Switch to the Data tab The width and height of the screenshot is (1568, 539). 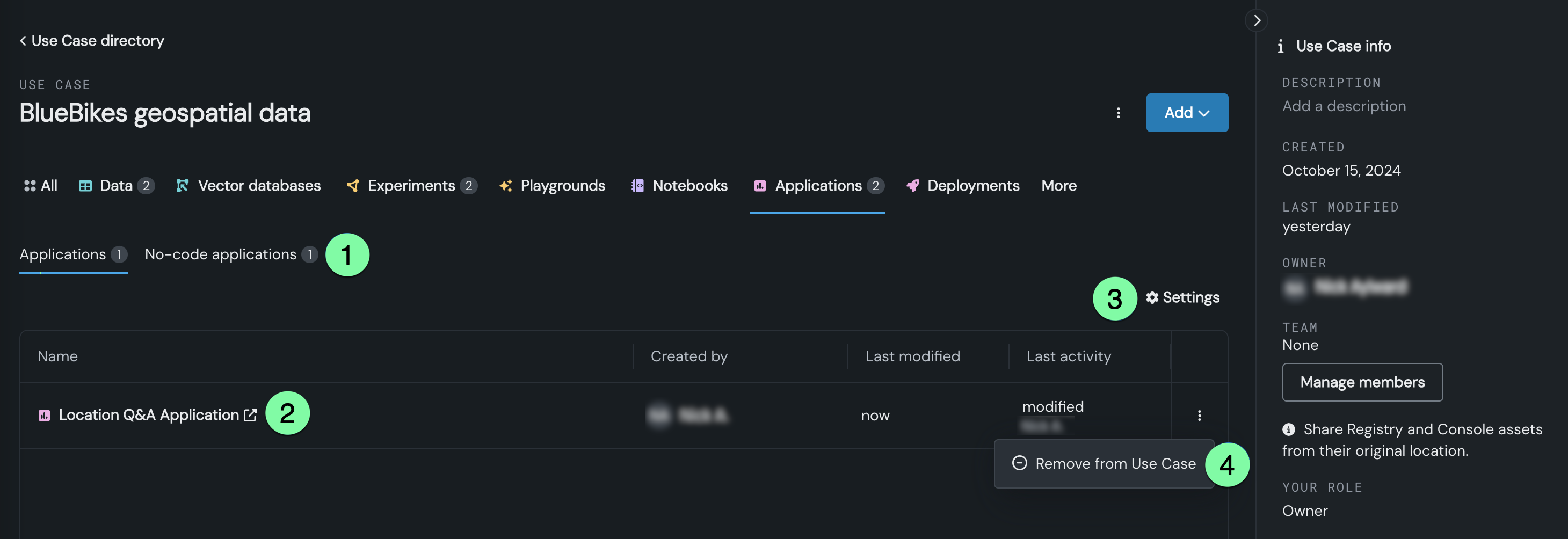115,186
